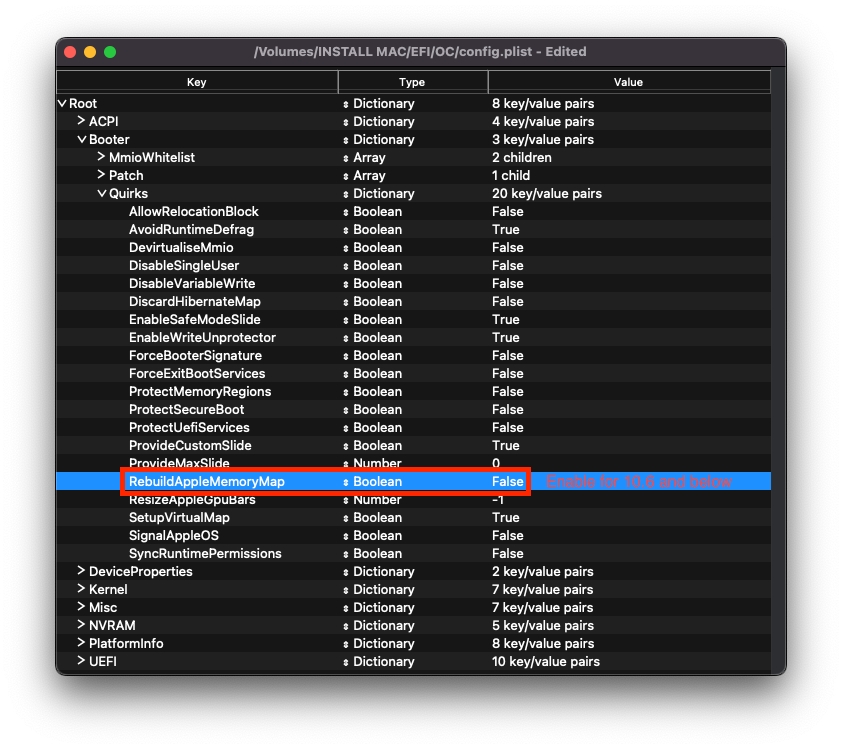Click the green zoom window button
Viewport: 842px width, 749px height.
point(110,52)
